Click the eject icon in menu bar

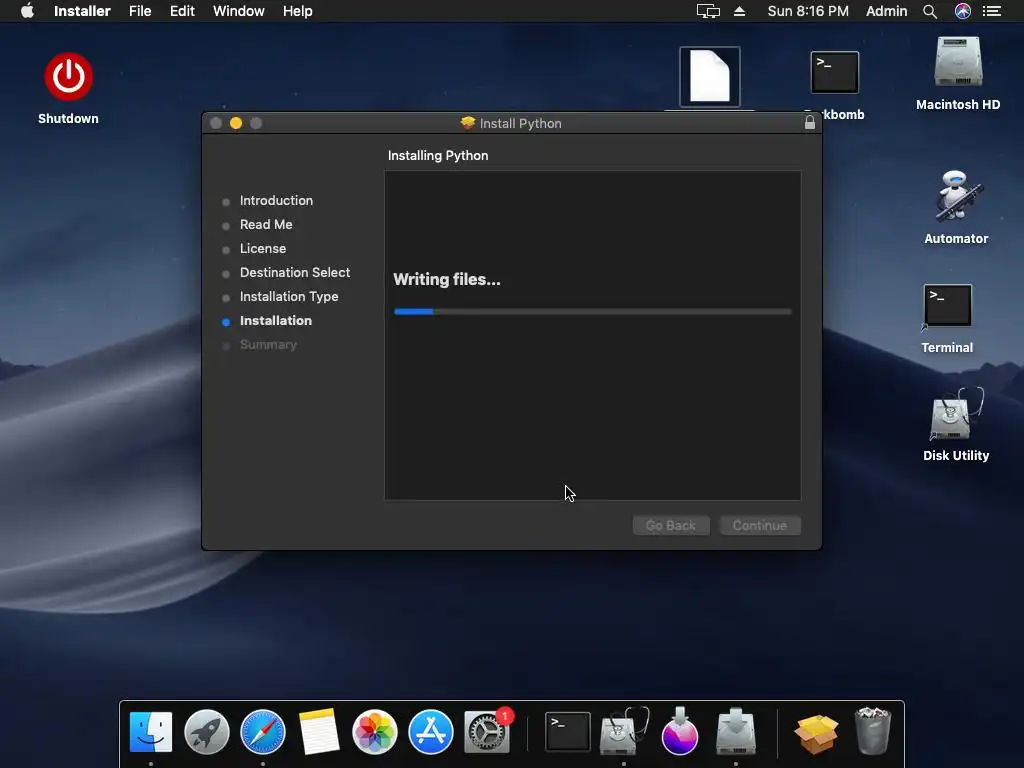[739, 11]
